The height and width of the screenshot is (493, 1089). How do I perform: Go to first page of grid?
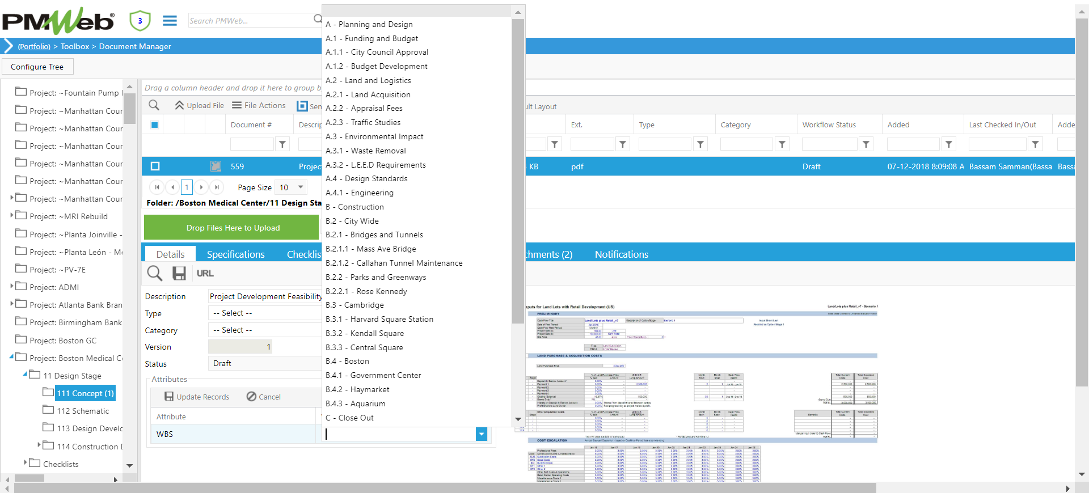[x=156, y=187]
